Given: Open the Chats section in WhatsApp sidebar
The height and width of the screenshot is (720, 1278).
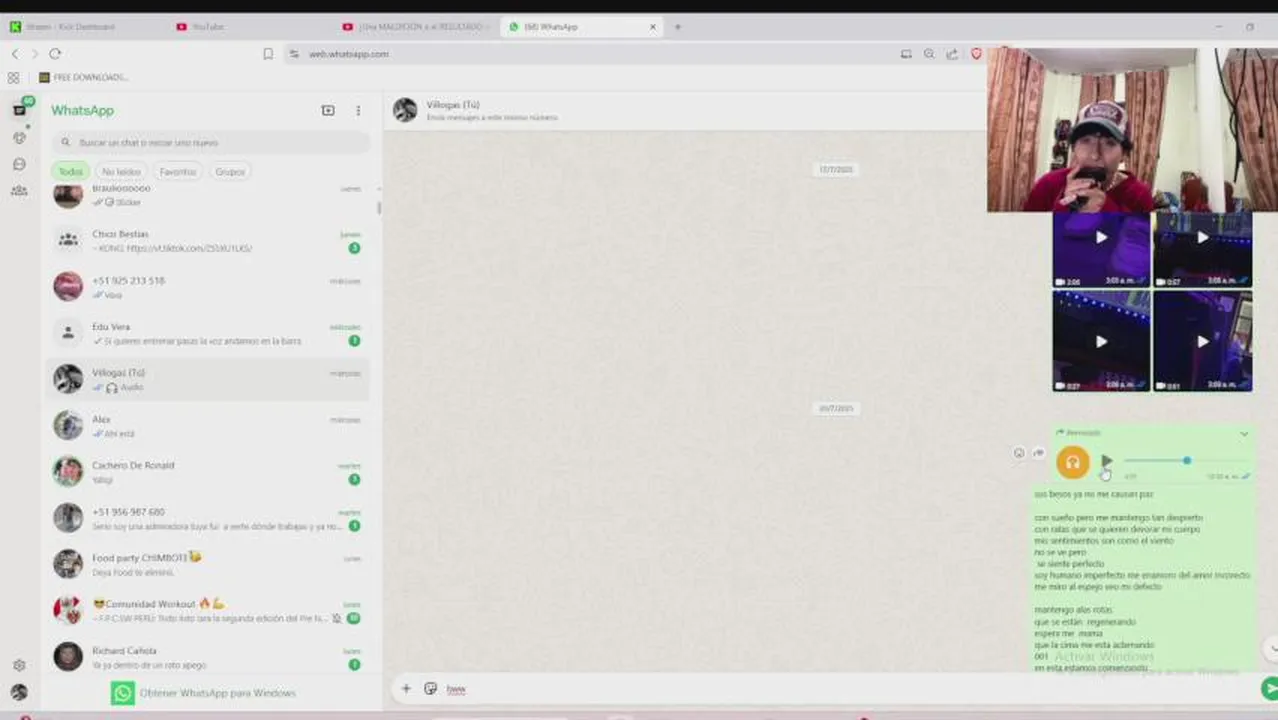Looking at the screenshot, I should (19, 110).
